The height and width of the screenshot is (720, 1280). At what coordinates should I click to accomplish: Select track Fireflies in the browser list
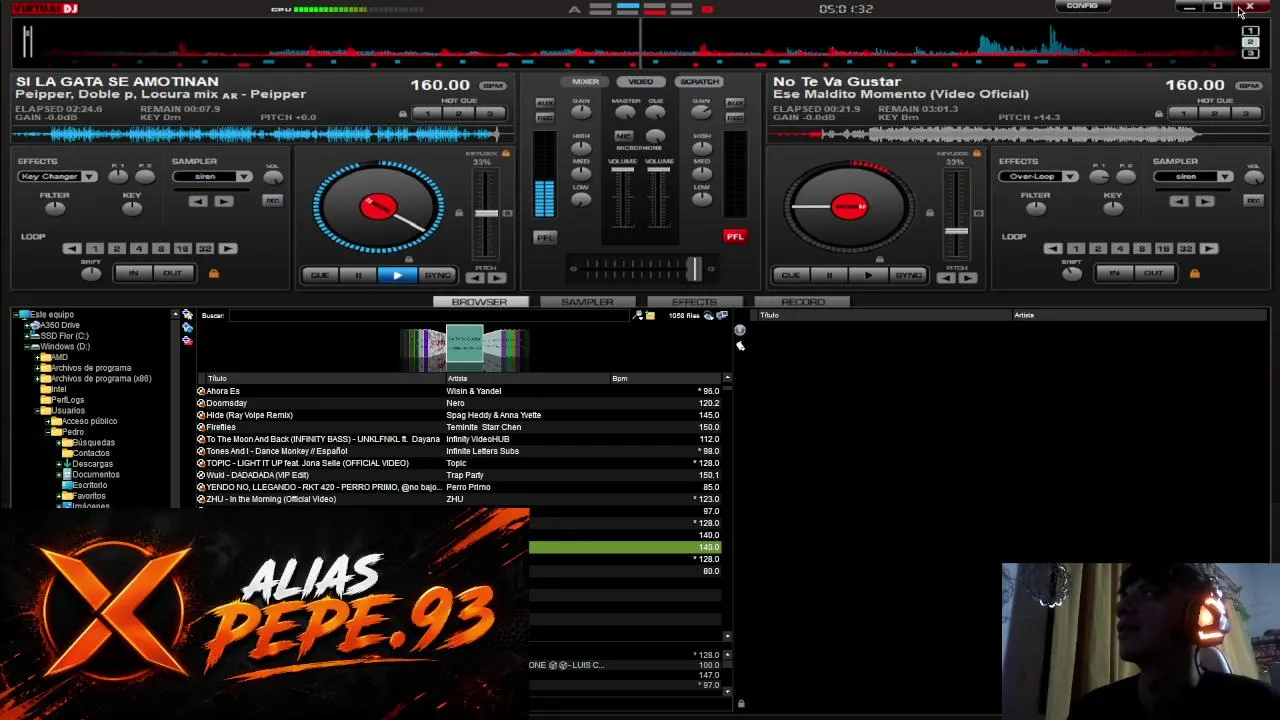point(458,427)
